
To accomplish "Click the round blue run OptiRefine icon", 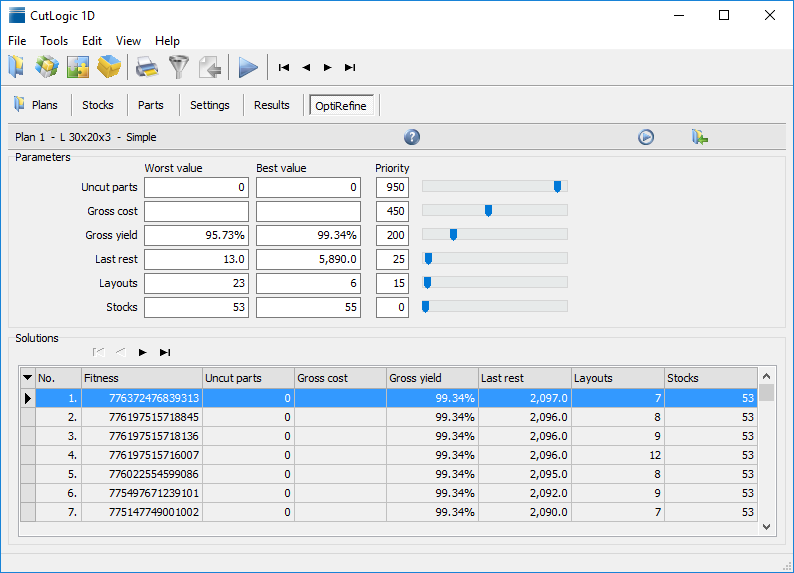I will [646, 137].
